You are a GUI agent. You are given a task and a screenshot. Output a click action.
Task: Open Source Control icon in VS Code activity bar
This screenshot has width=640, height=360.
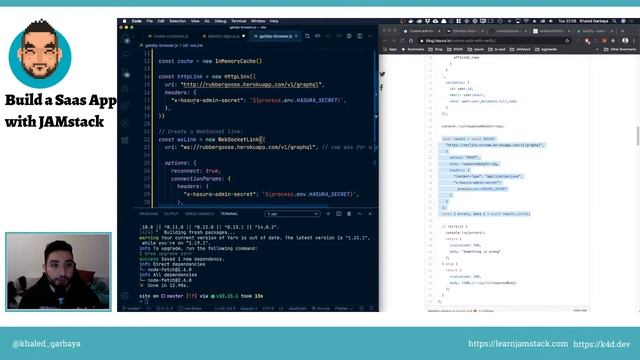126,74
